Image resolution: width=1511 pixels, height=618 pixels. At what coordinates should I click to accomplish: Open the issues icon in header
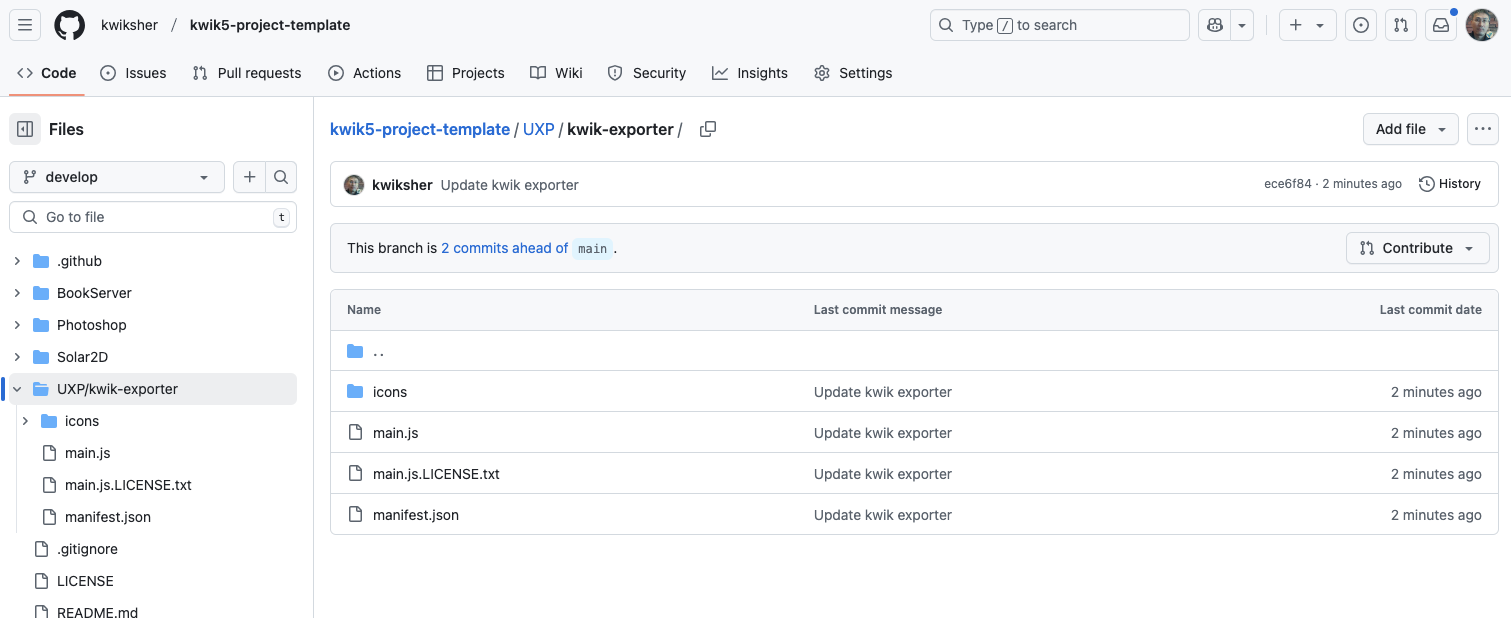1360,25
